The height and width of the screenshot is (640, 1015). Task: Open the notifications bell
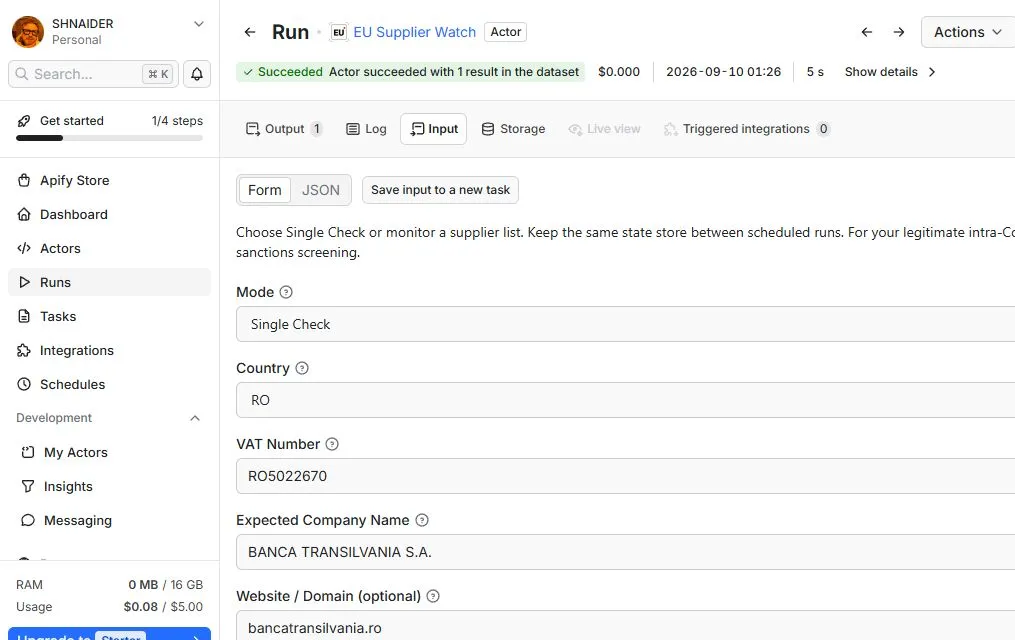click(197, 74)
